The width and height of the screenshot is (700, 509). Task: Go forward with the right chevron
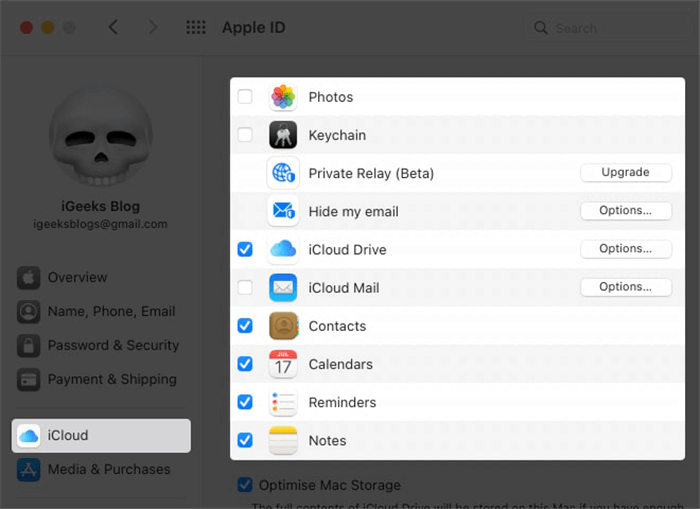click(x=153, y=27)
